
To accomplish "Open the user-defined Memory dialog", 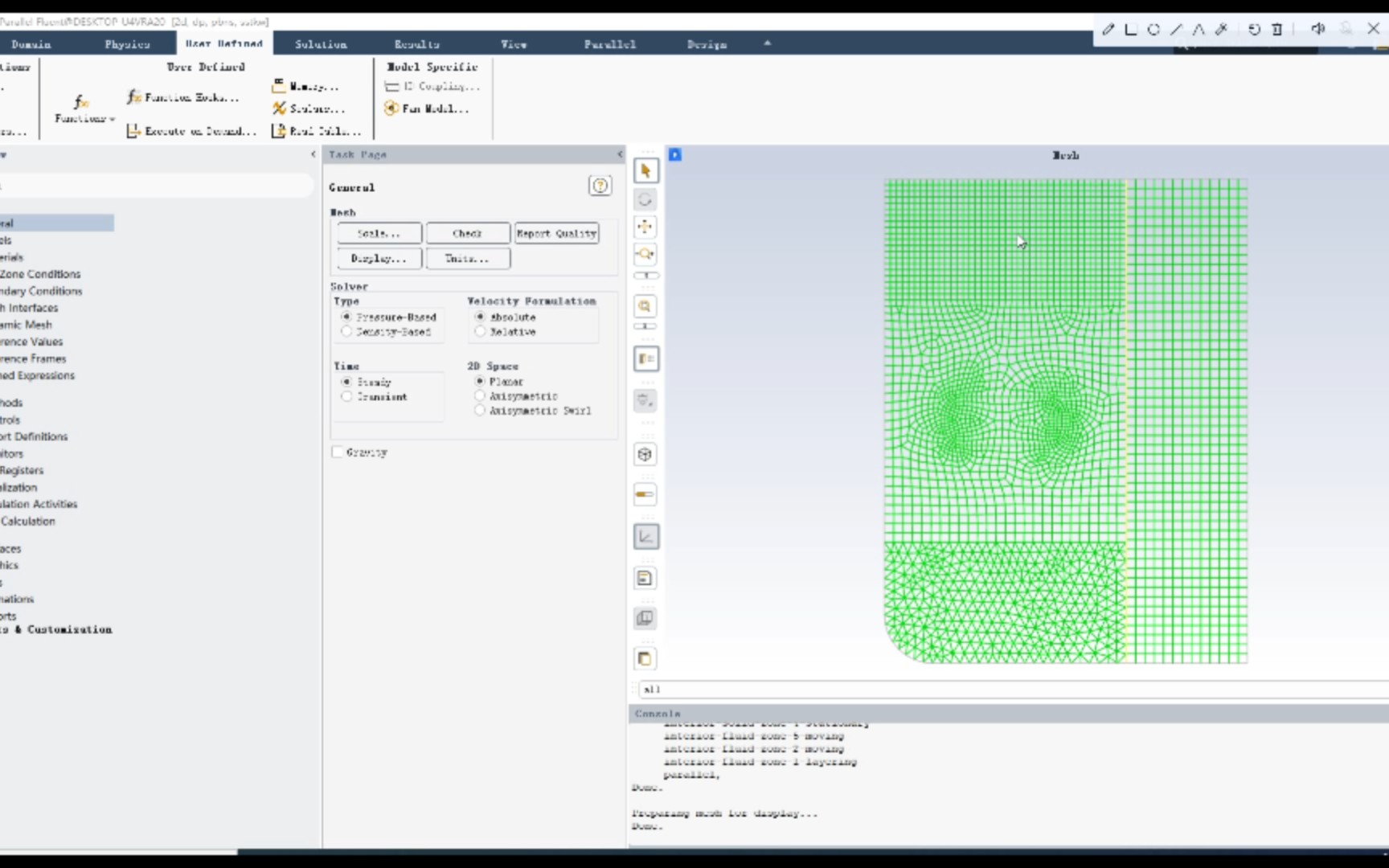I will [x=305, y=86].
